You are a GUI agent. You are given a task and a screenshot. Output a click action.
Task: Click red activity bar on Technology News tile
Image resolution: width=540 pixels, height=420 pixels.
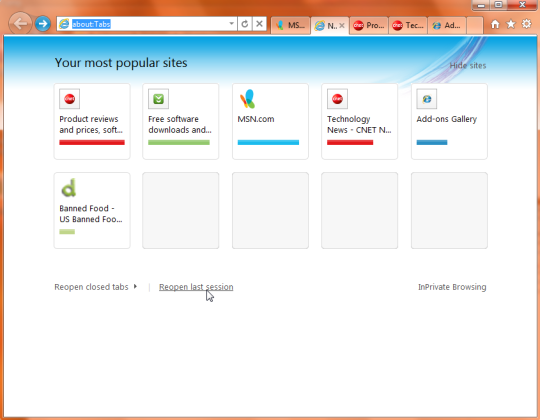[x=350, y=143]
